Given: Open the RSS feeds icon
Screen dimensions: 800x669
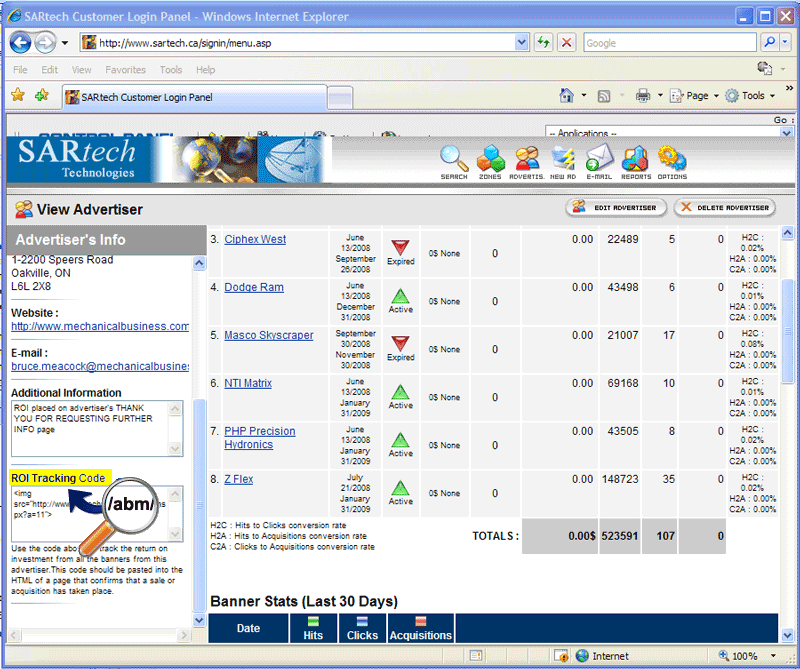Looking at the screenshot, I should [x=604, y=96].
